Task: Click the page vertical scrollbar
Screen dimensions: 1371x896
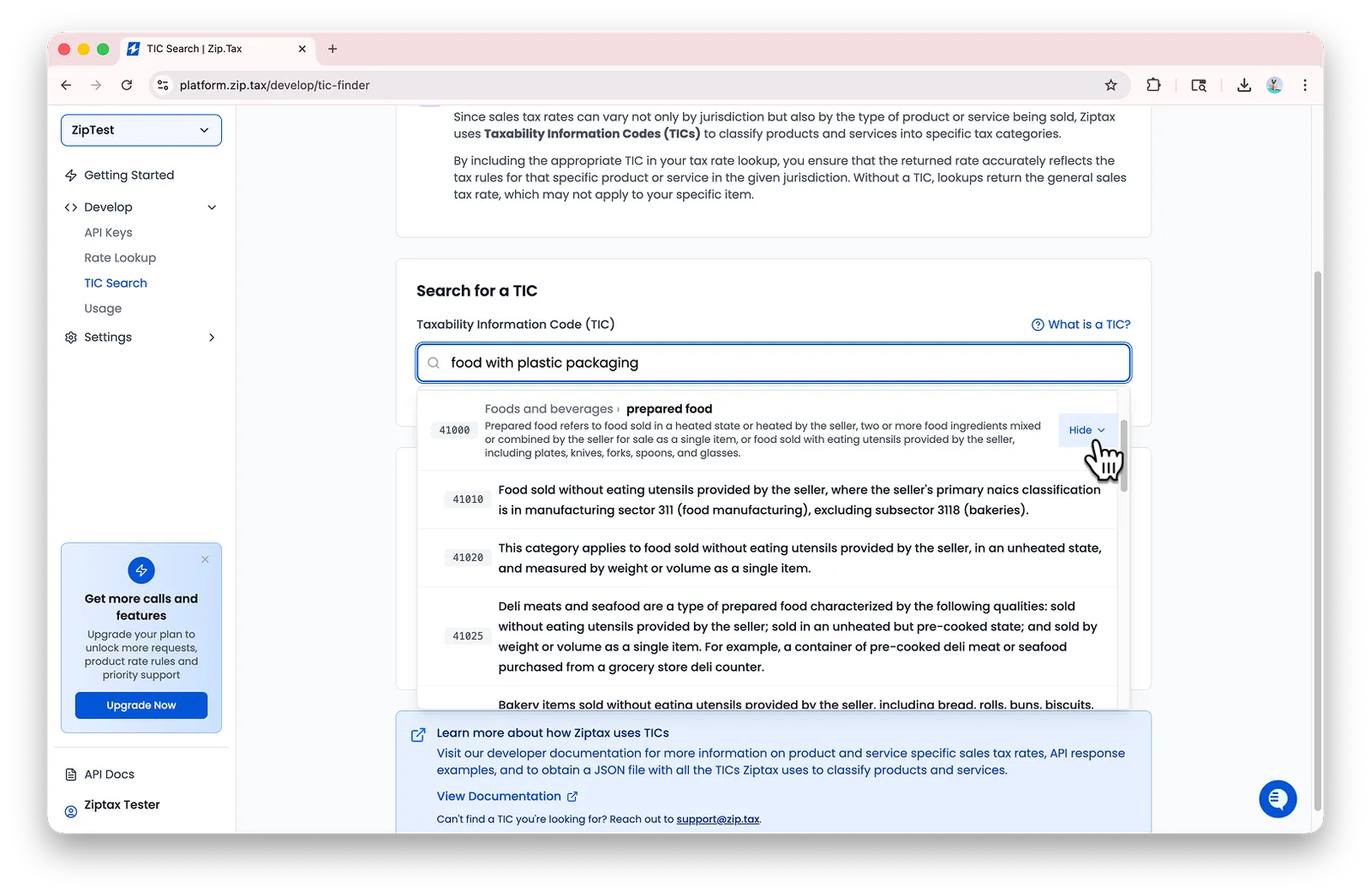Action: pyautogui.click(x=1318, y=540)
